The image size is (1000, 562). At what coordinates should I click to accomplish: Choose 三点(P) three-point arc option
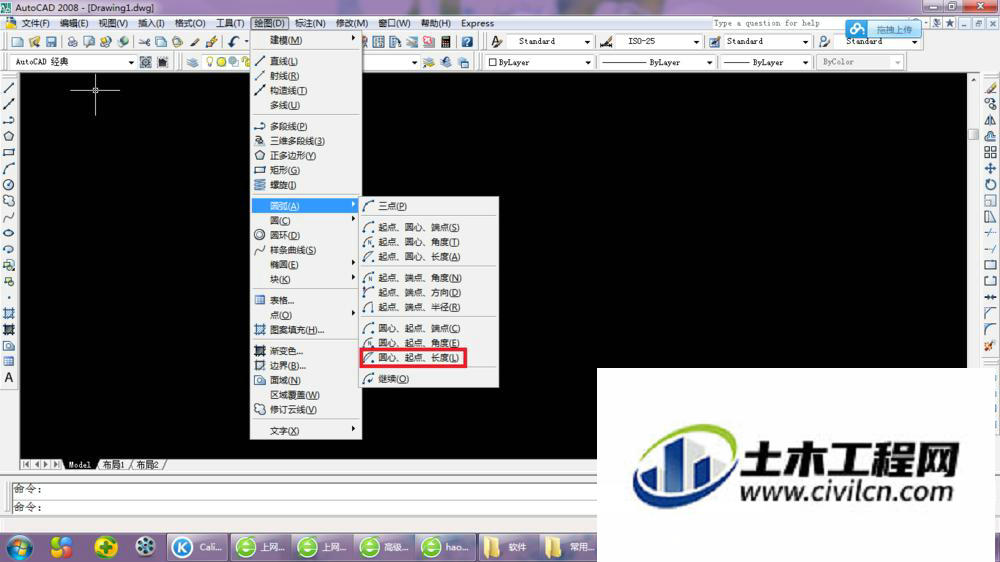click(429, 206)
